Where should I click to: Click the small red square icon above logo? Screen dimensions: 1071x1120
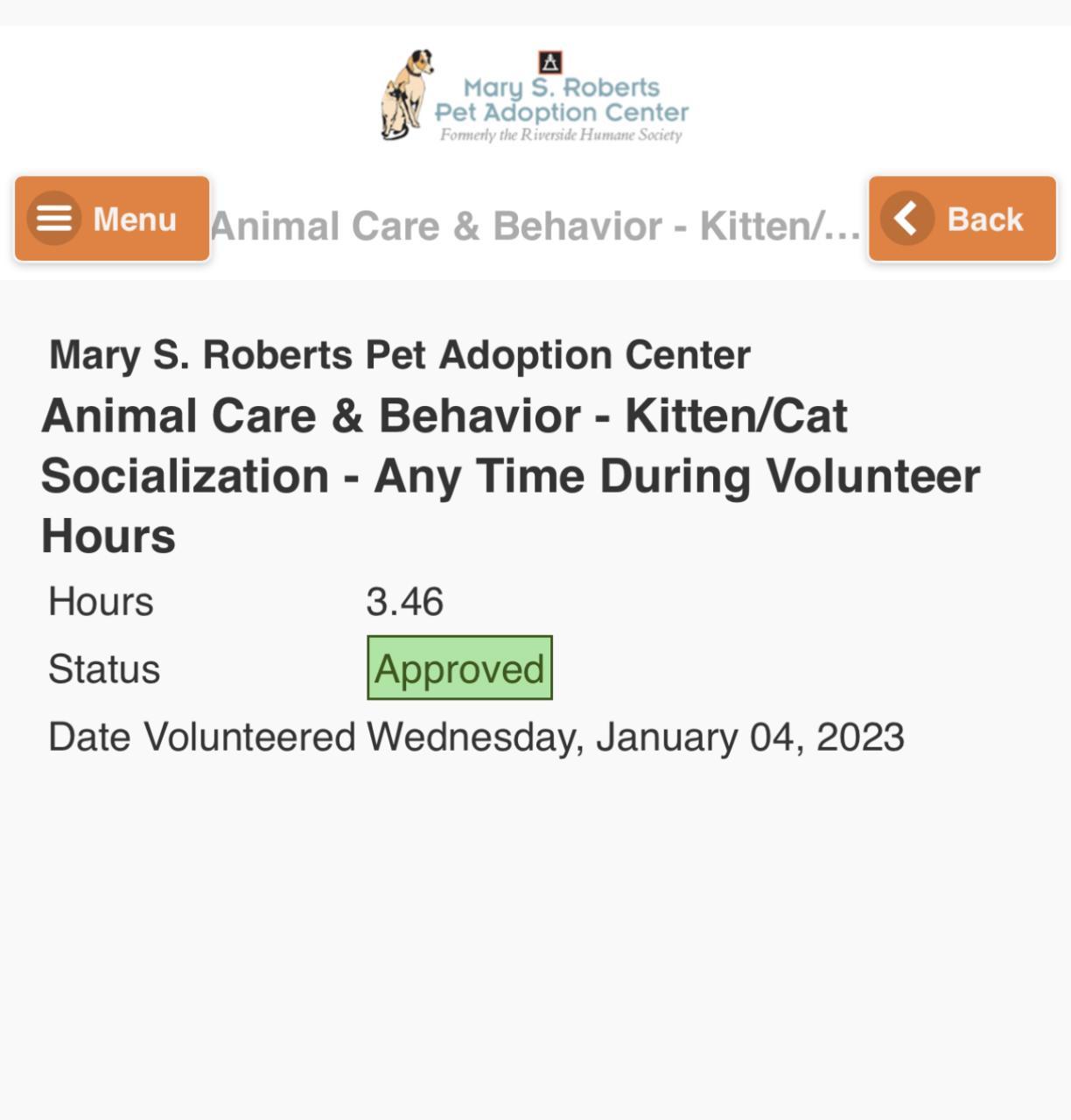tap(549, 62)
